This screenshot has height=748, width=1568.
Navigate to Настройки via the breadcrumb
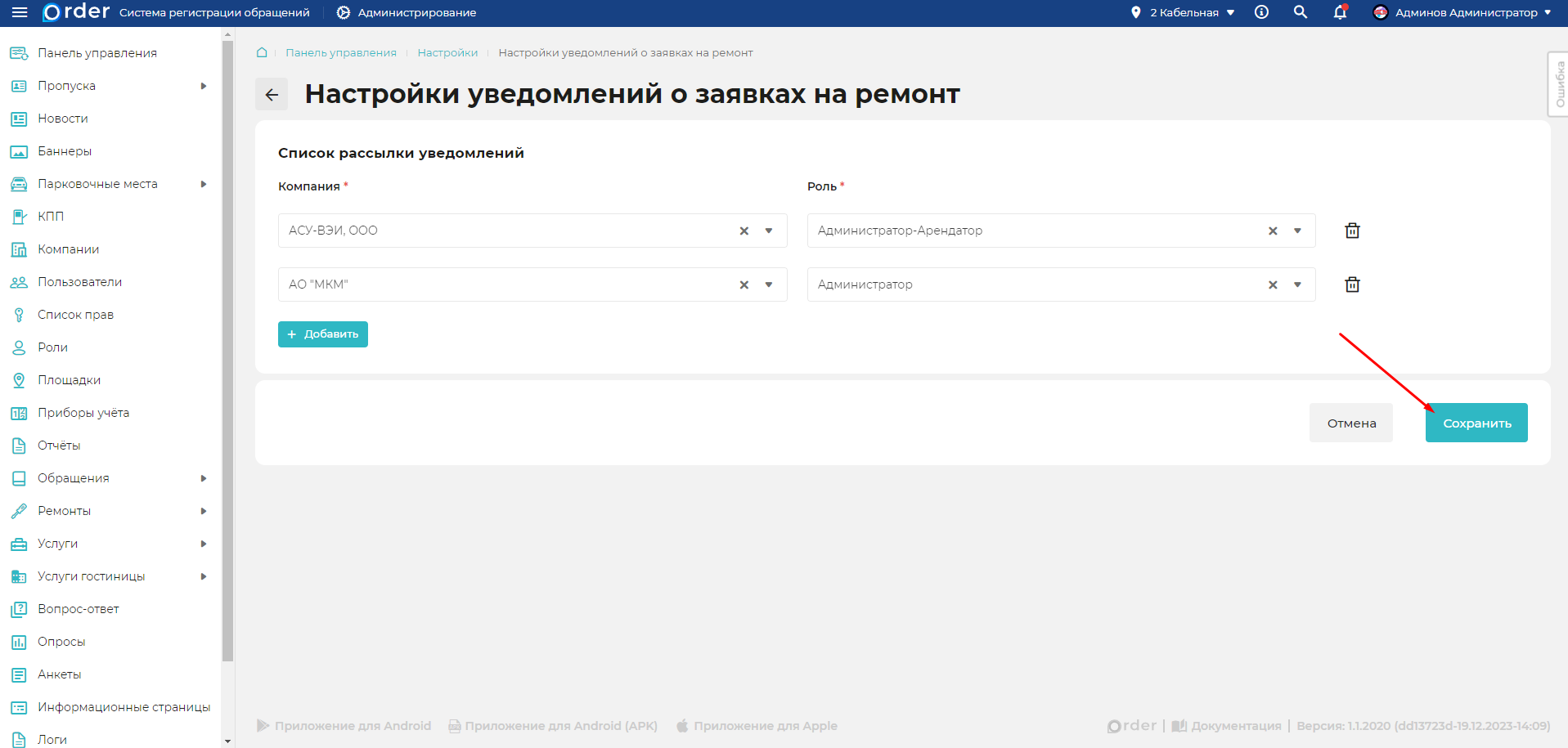447,52
